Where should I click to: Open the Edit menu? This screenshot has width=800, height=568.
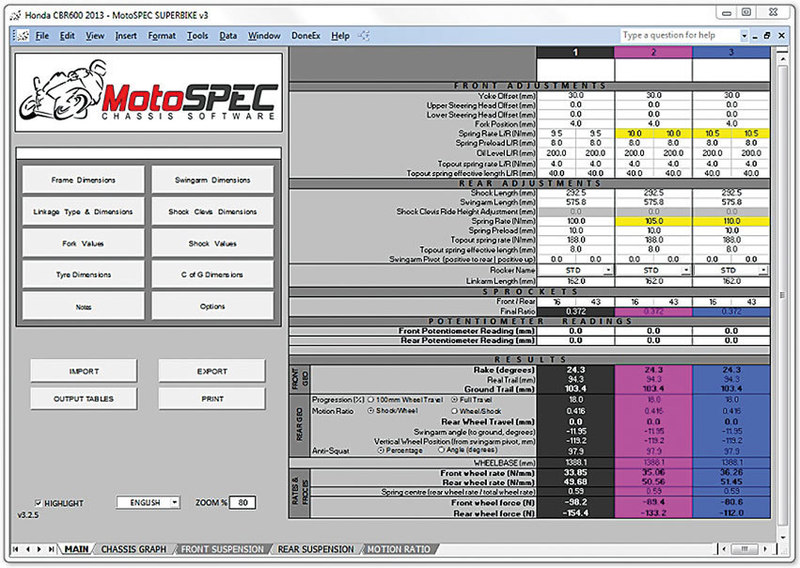(67, 36)
